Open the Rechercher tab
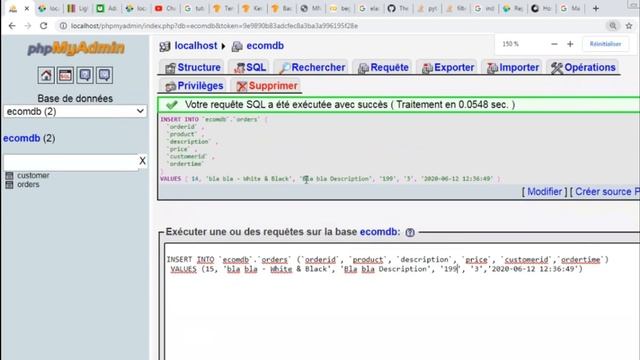Screen dimensions: 640x360 (312, 67)
